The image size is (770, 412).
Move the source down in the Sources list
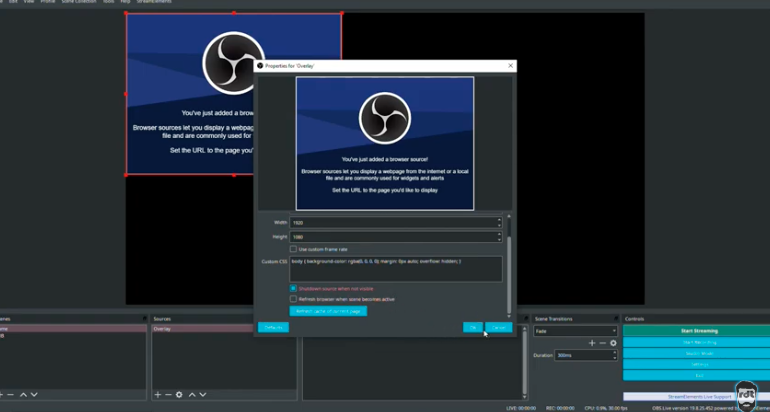203,395
